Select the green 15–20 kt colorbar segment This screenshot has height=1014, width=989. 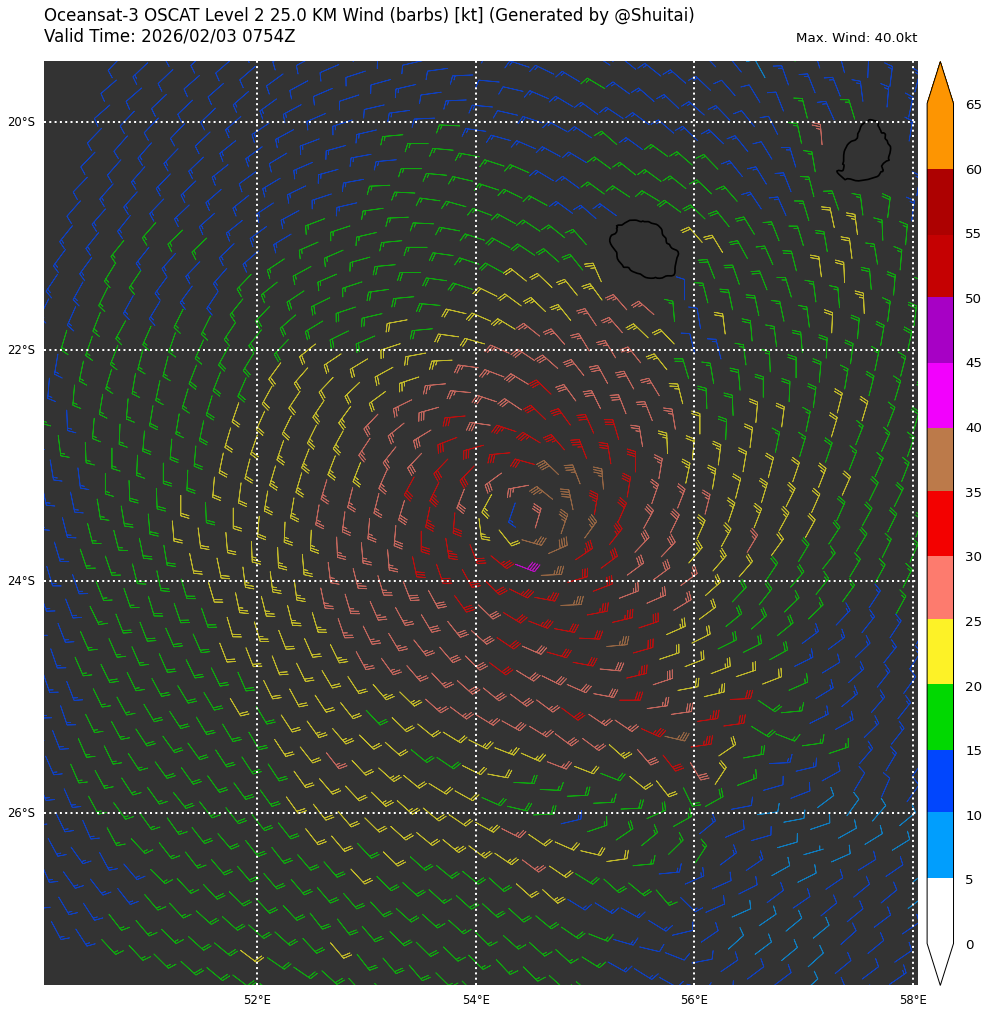point(939,716)
